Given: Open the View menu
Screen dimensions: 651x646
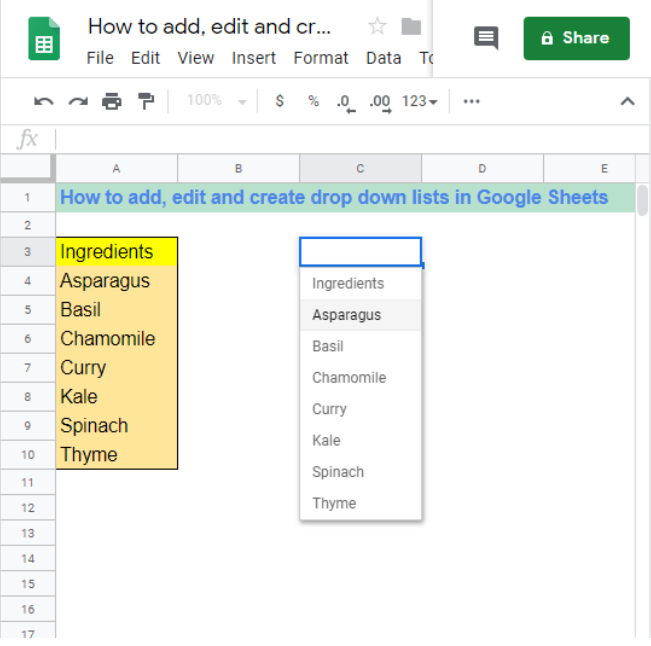Looking at the screenshot, I should coord(196,58).
